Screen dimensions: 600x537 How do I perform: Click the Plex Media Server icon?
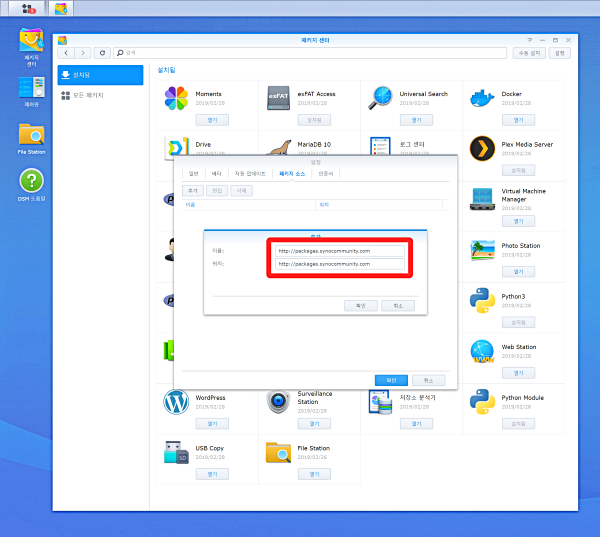click(482, 149)
